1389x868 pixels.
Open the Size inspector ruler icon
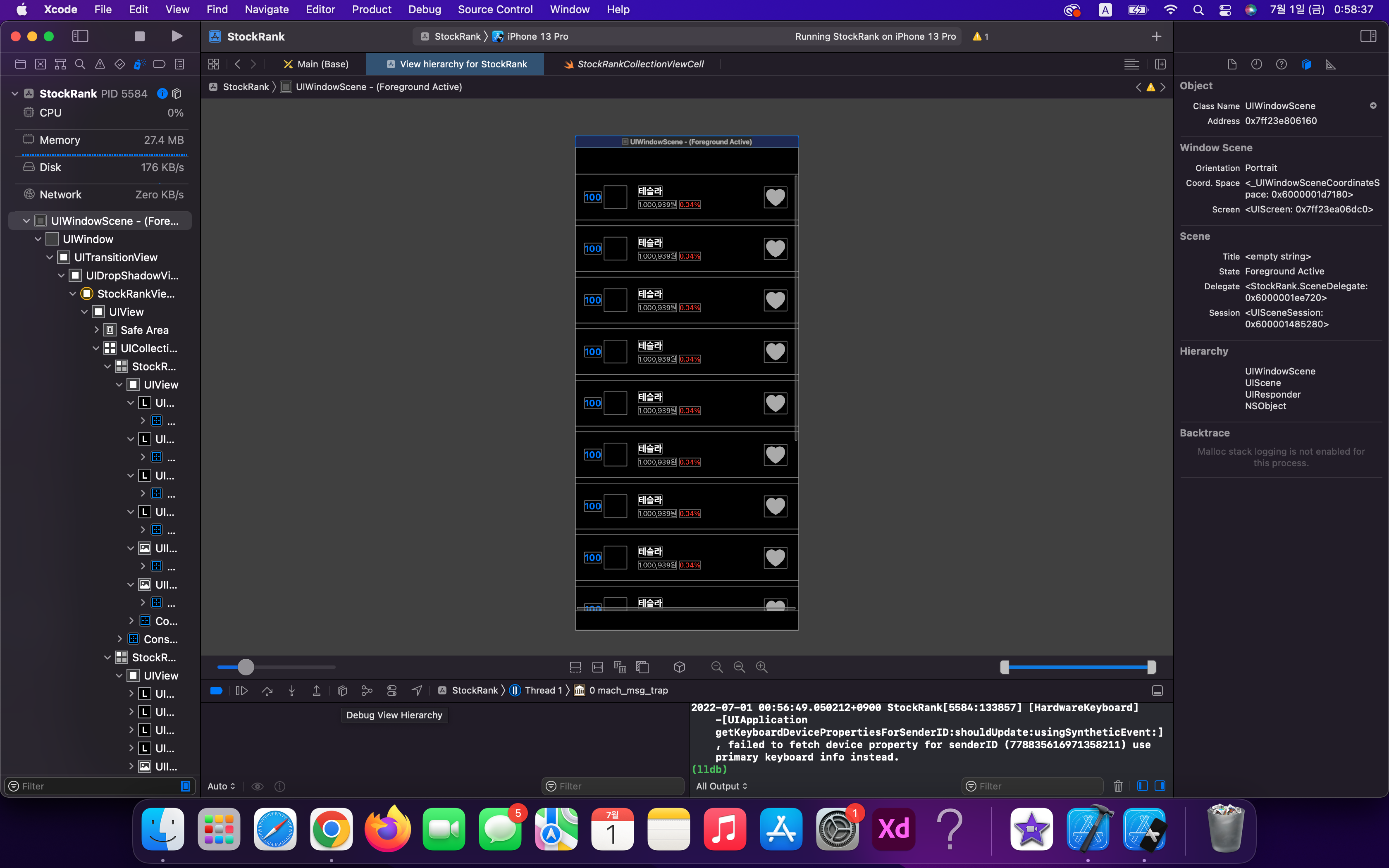(1330, 64)
